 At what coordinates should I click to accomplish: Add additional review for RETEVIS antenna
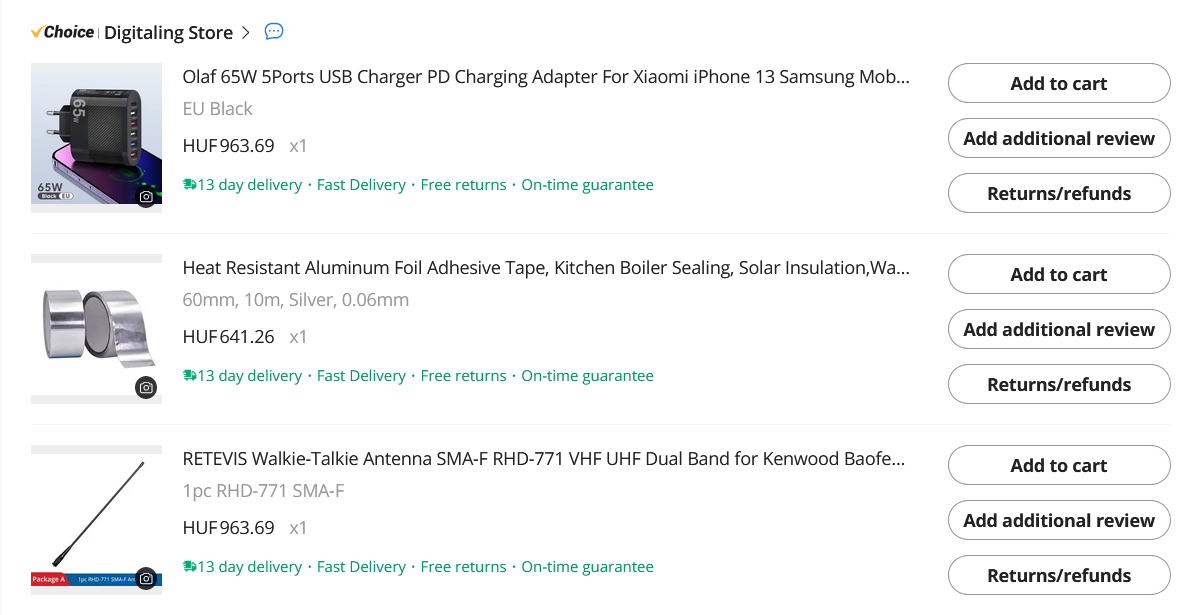tap(1058, 521)
